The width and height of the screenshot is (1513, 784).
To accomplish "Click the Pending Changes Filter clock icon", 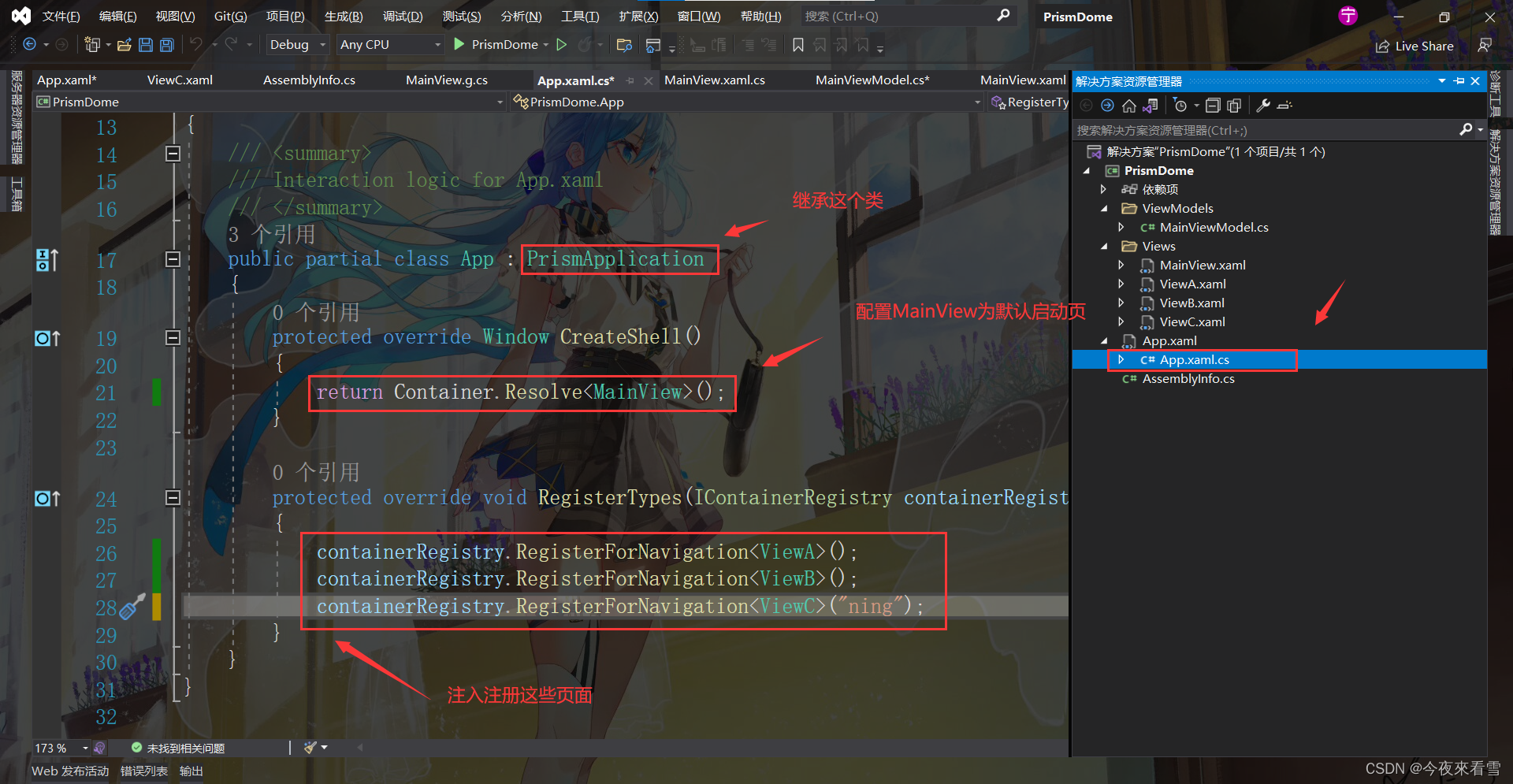I will coord(1180,106).
